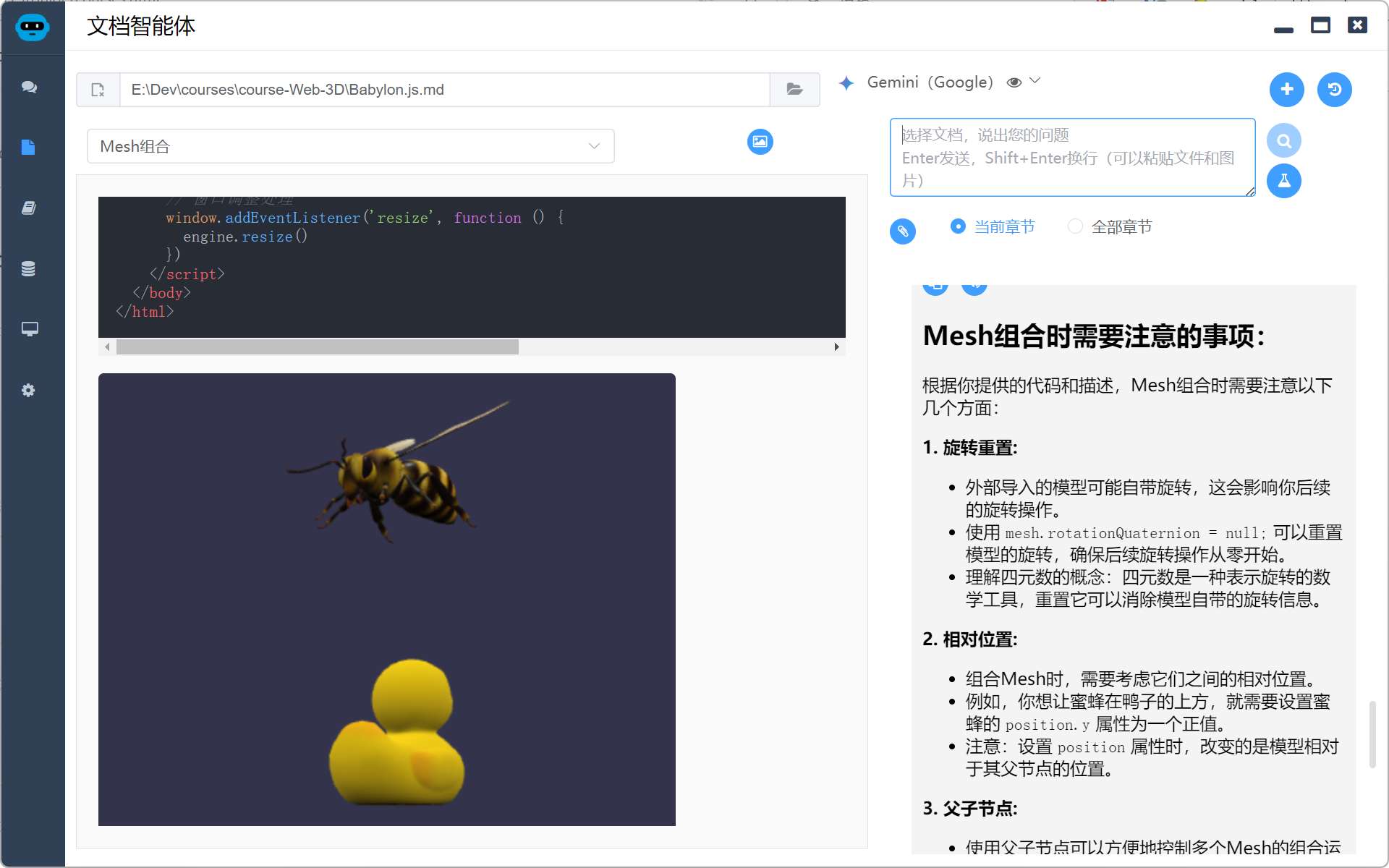Click the Mesh组合时需要注意的事项 heading

[1094, 336]
